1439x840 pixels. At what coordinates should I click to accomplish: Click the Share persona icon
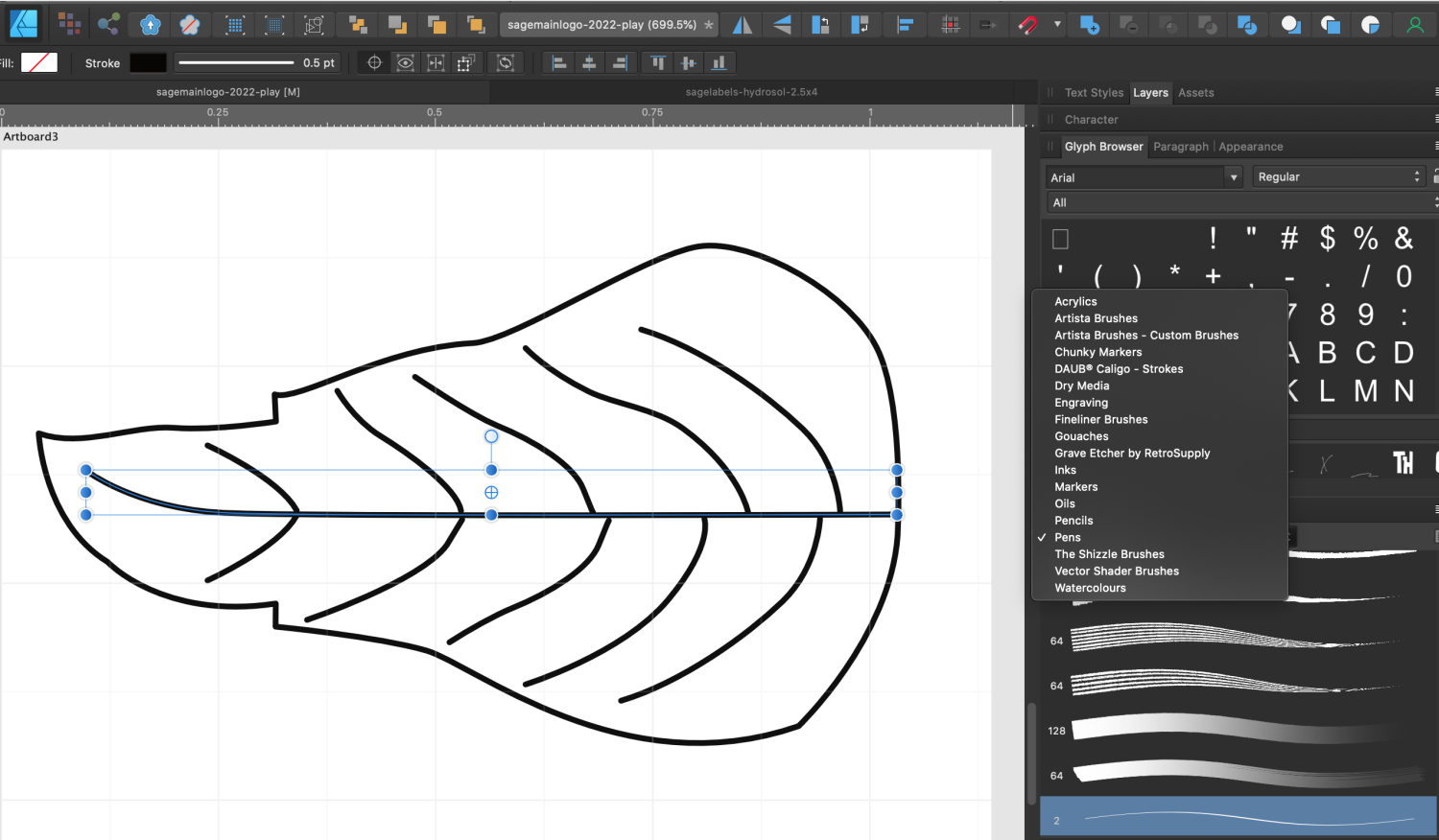click(108, 24)
